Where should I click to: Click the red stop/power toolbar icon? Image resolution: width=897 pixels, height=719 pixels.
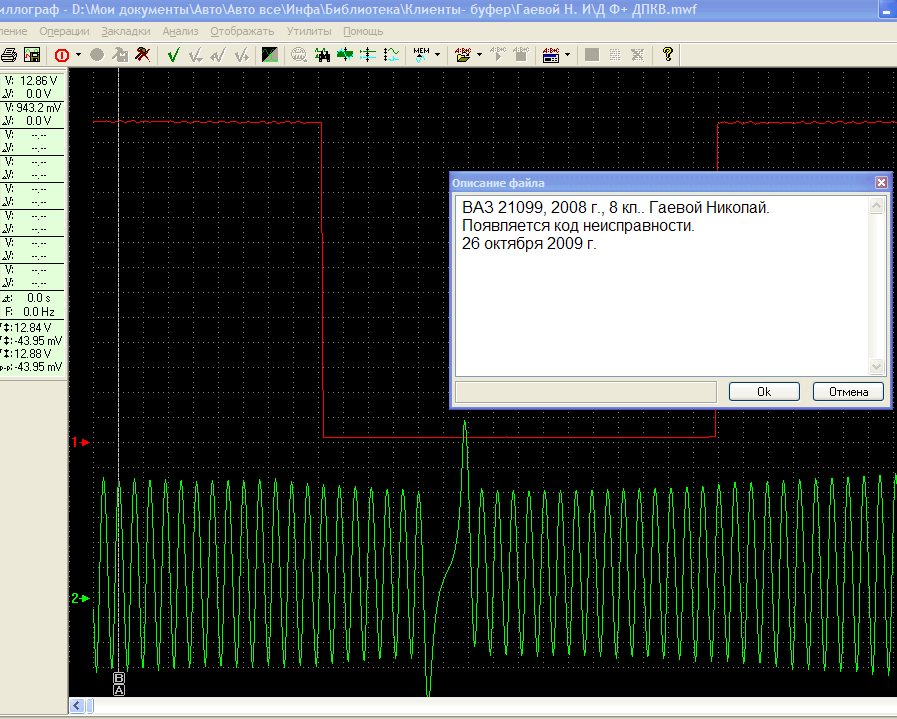click(x=62, y=55)
